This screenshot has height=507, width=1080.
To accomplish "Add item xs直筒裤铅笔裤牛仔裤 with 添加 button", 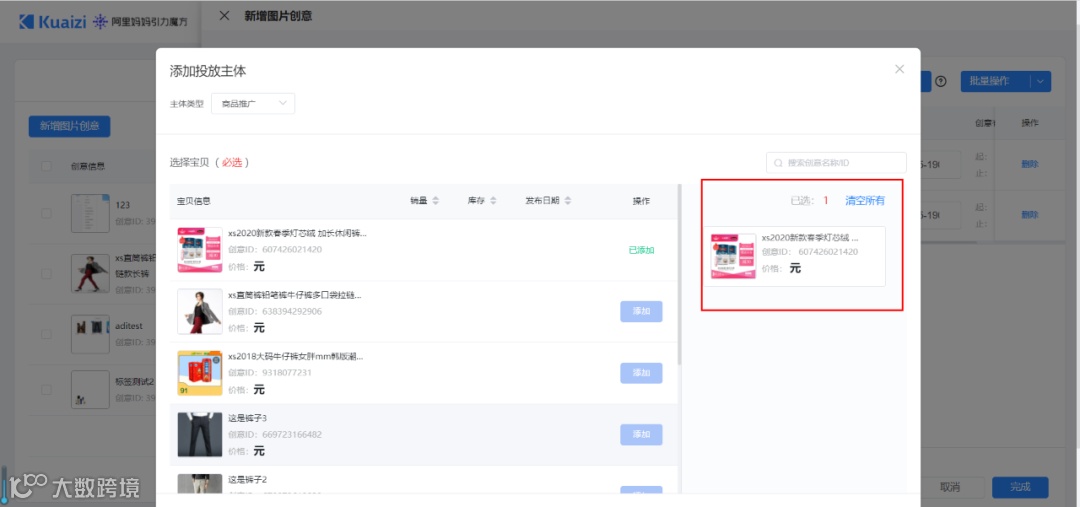I will coord(641,311).
